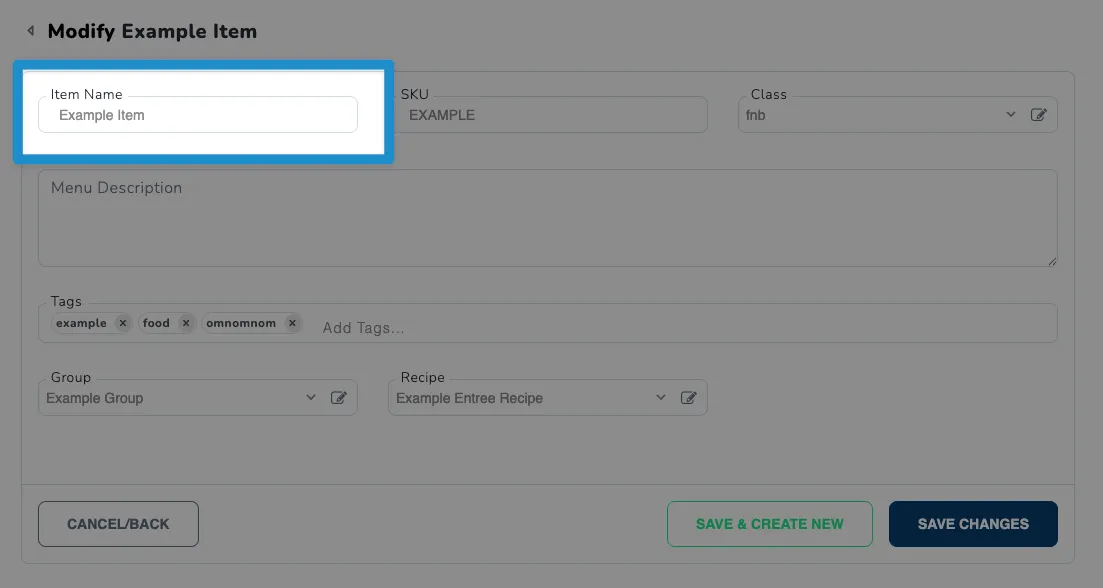
Task: Click the 'food' tag label
Action: point(155,323)
